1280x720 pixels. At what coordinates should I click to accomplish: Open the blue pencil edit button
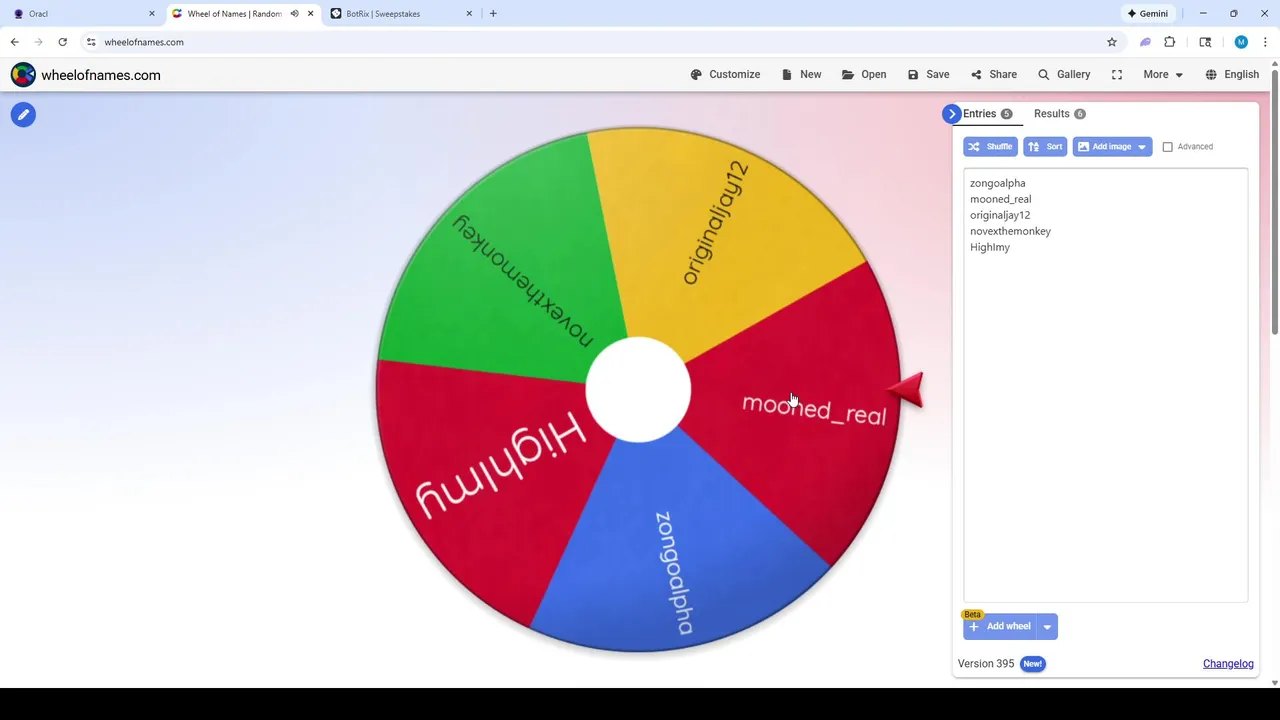tap(23, 115)
